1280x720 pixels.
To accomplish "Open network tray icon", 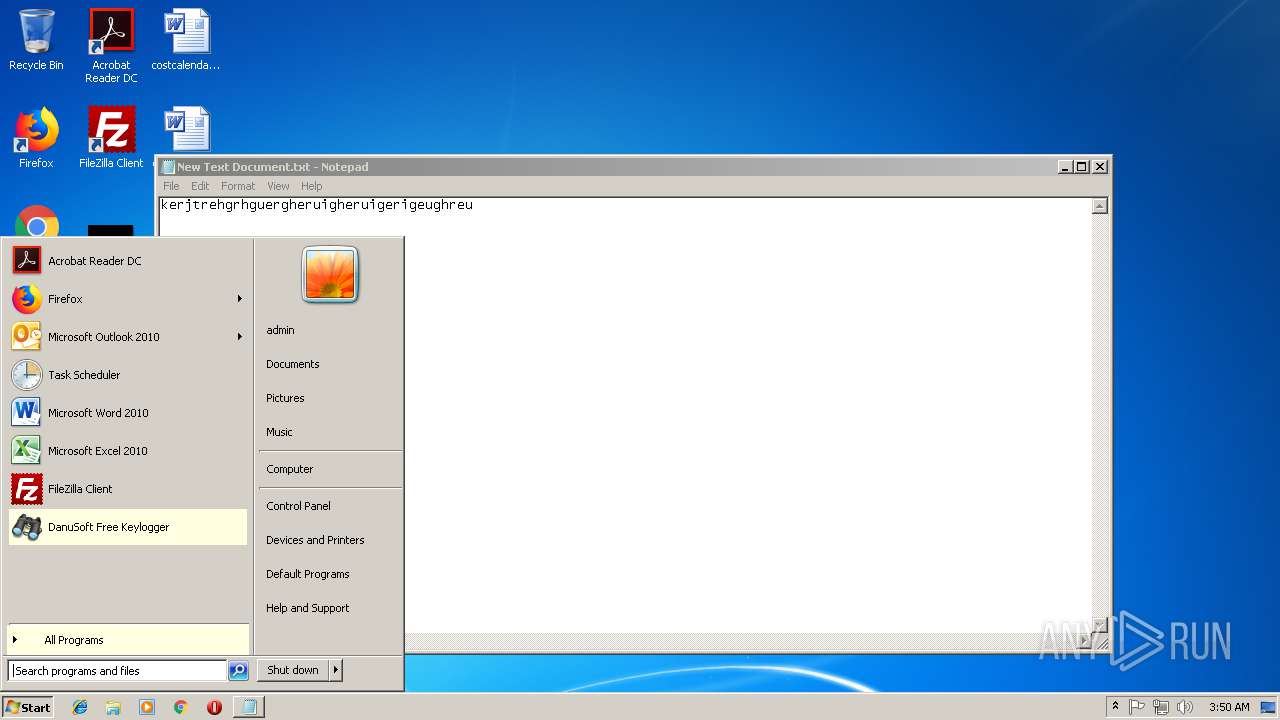I will pos(1161,707).
